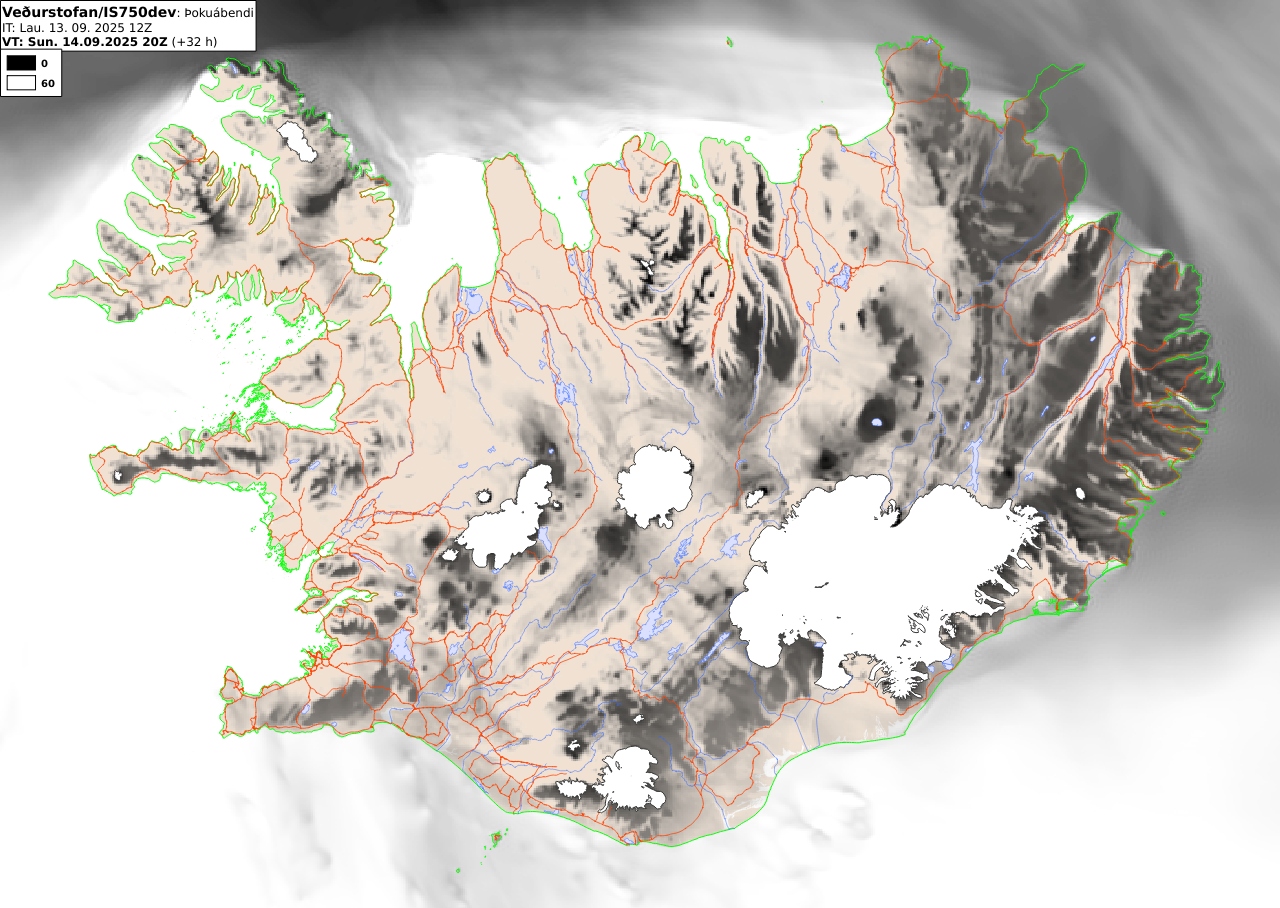The width and height of the screenshot is (1280, 908).
Task: Click the "Þokuábendi" label in the header
Action: [x=218, y=13]
